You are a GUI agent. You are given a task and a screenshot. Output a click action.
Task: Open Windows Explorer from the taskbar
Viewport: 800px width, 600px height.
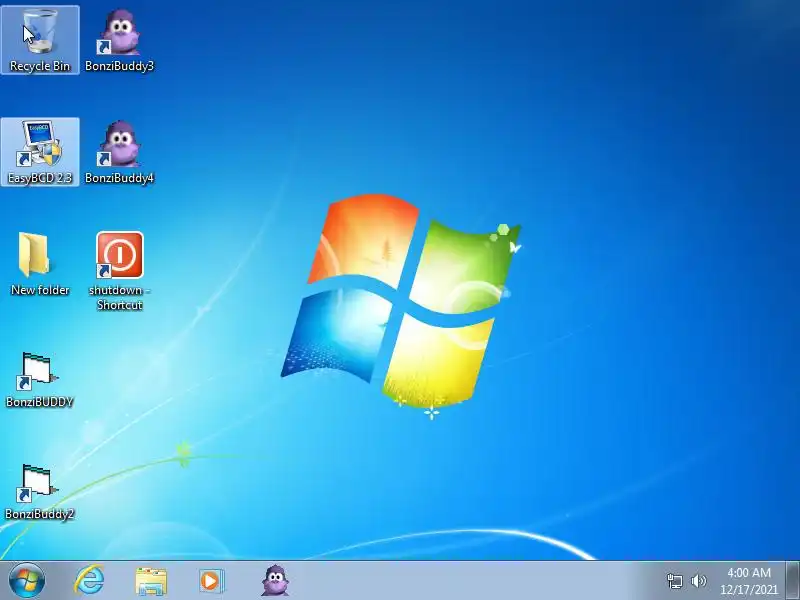coord(151,581)
